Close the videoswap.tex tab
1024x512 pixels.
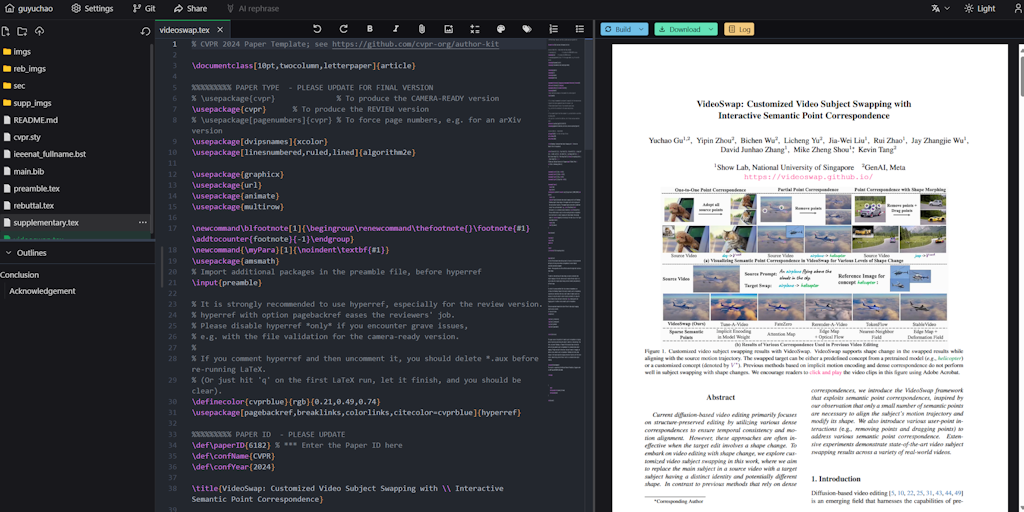tap(219, 30)
